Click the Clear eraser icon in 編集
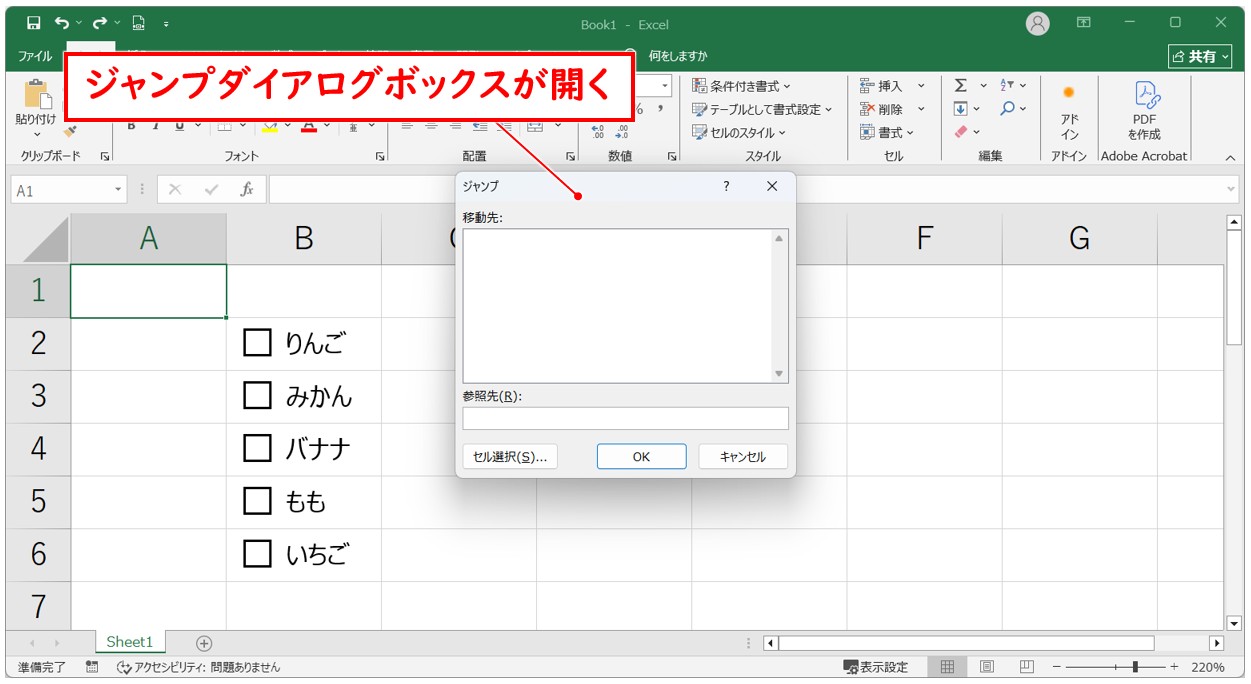The height and width of the screenshot is (684, 1251). 961,132
